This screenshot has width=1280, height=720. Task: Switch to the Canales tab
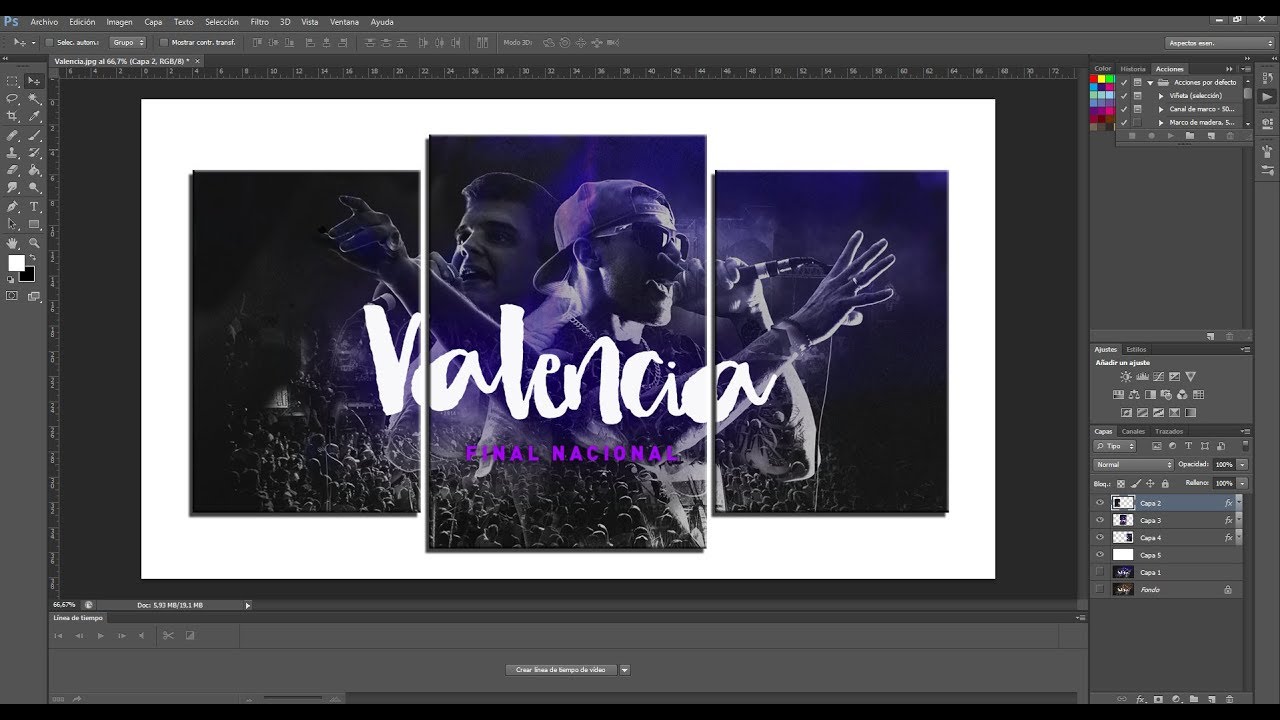click(1133, 432)
